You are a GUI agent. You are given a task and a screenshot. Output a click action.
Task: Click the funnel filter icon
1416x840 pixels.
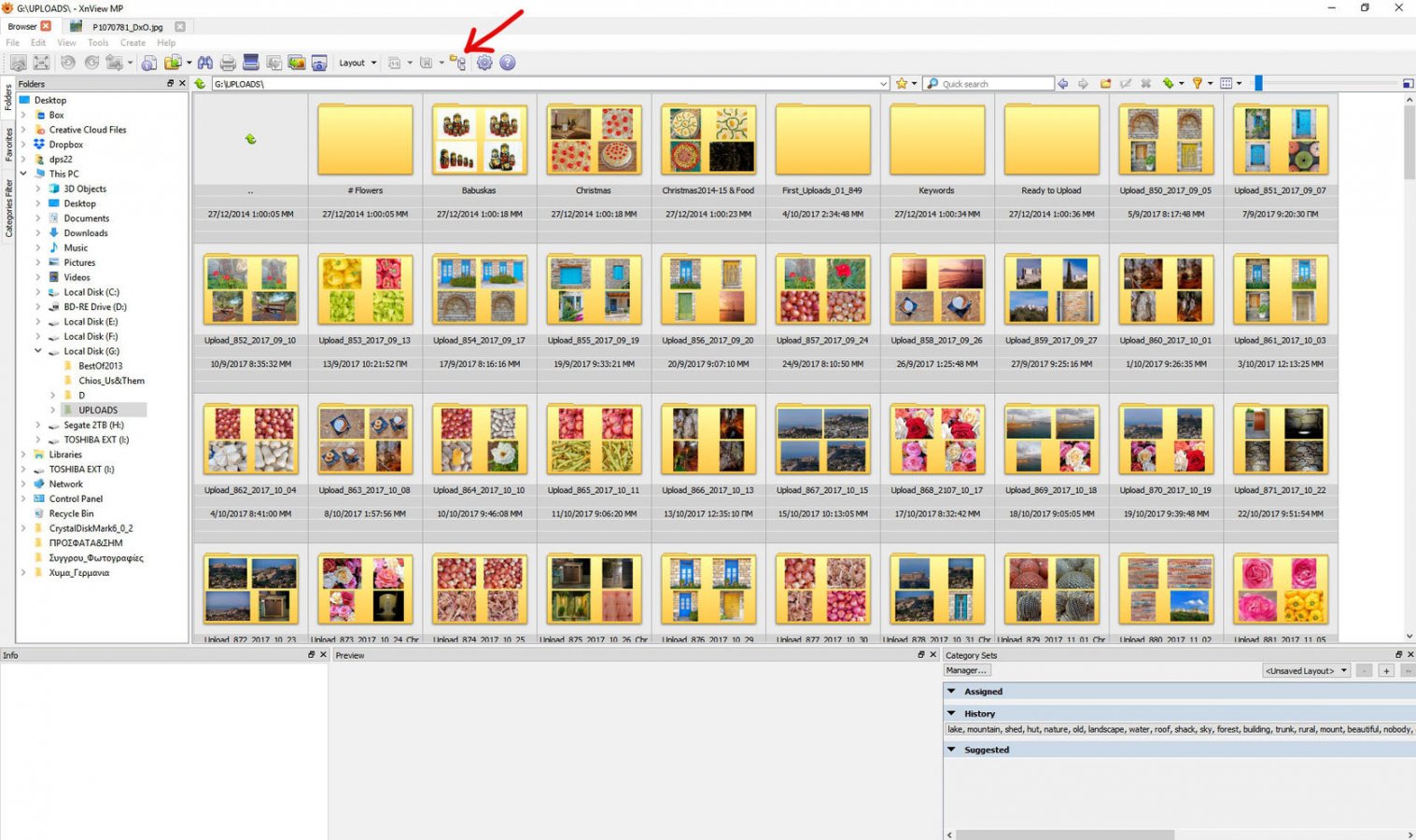(x=1197, y=84)
